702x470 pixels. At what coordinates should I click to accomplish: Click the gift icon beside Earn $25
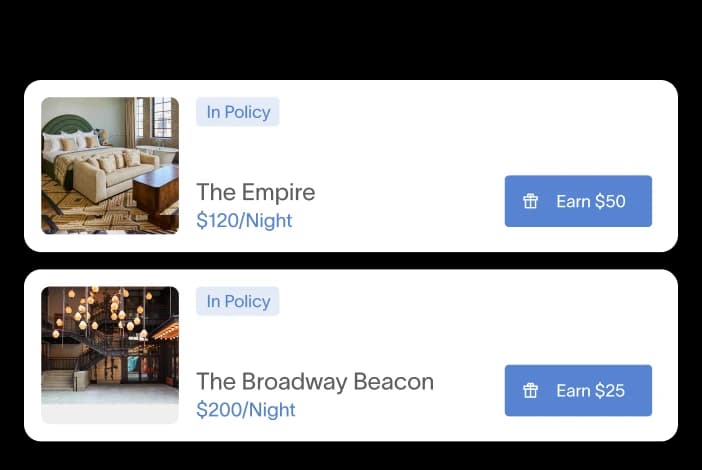[531, 390]
